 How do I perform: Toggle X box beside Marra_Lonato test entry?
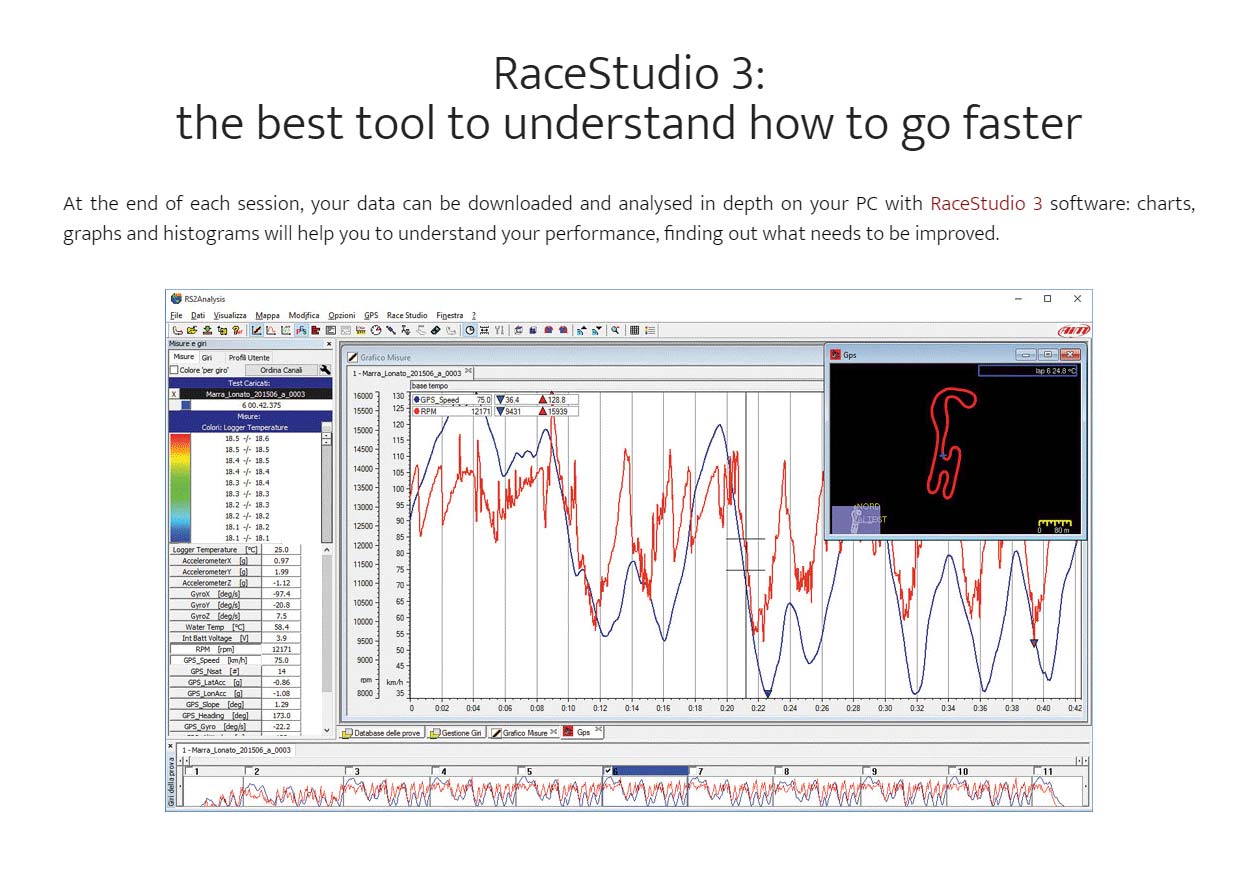[173, 394]
